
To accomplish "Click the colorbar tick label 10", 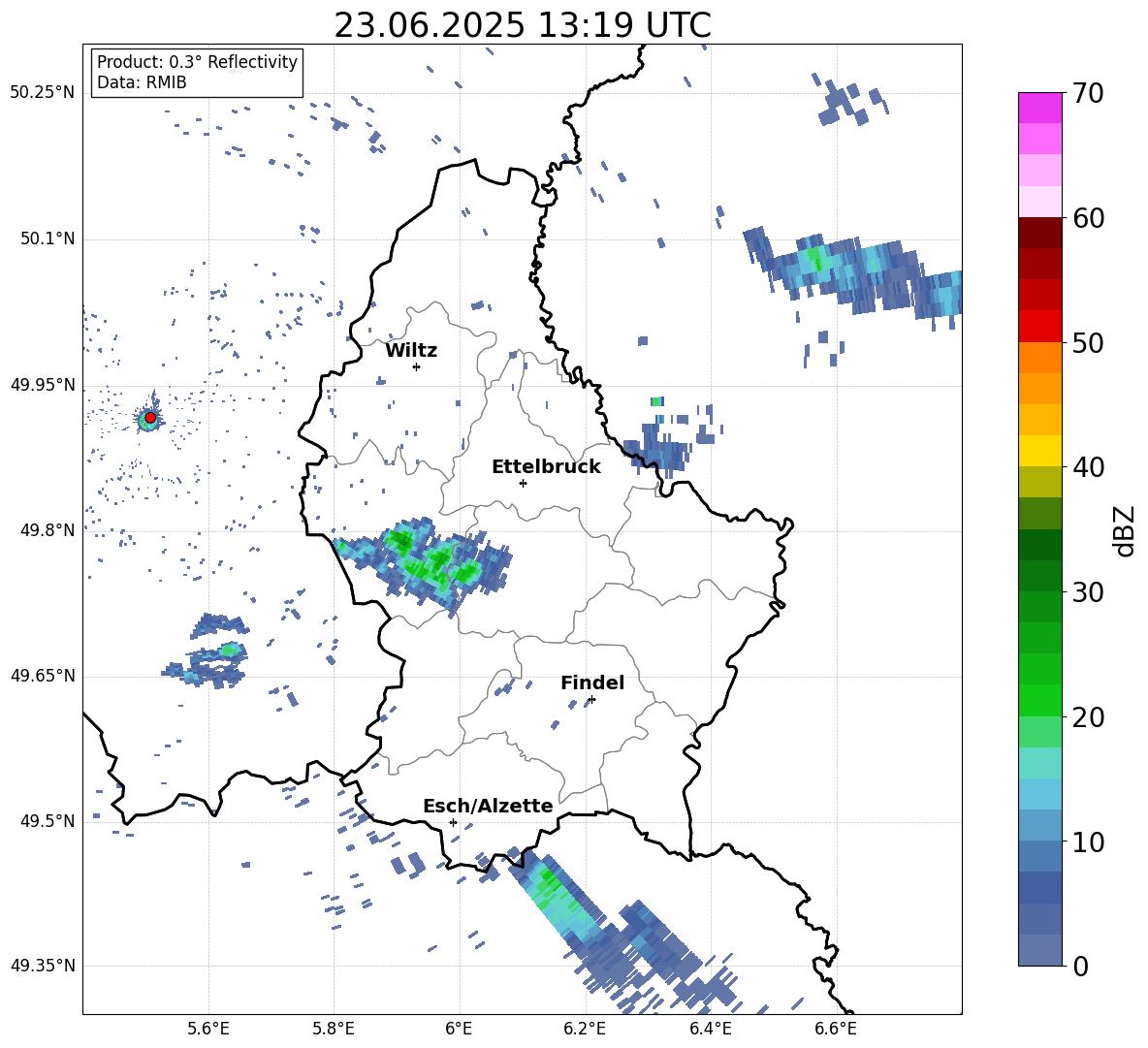I will (1088, 842).
